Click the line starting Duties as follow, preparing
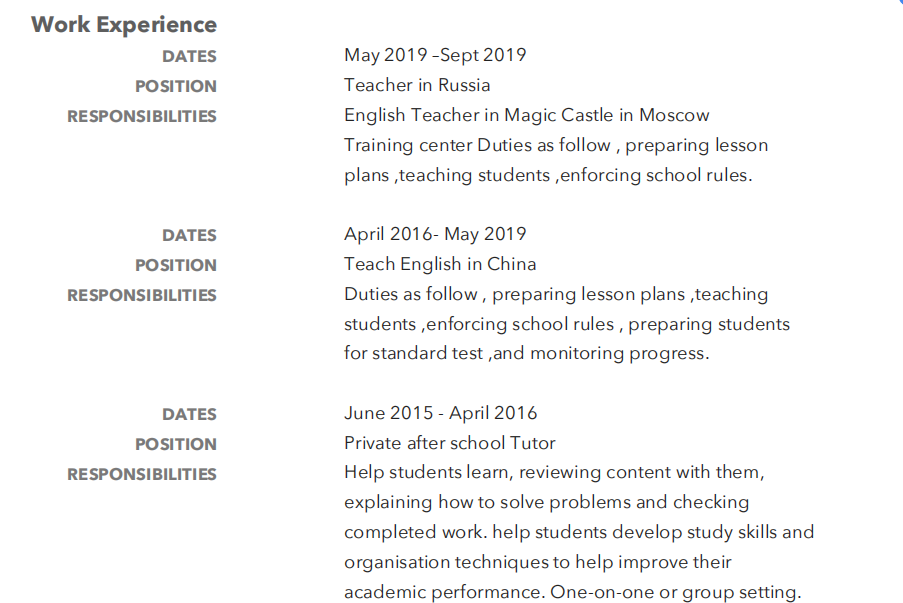The image size is (903, 603). coord(555,294)
